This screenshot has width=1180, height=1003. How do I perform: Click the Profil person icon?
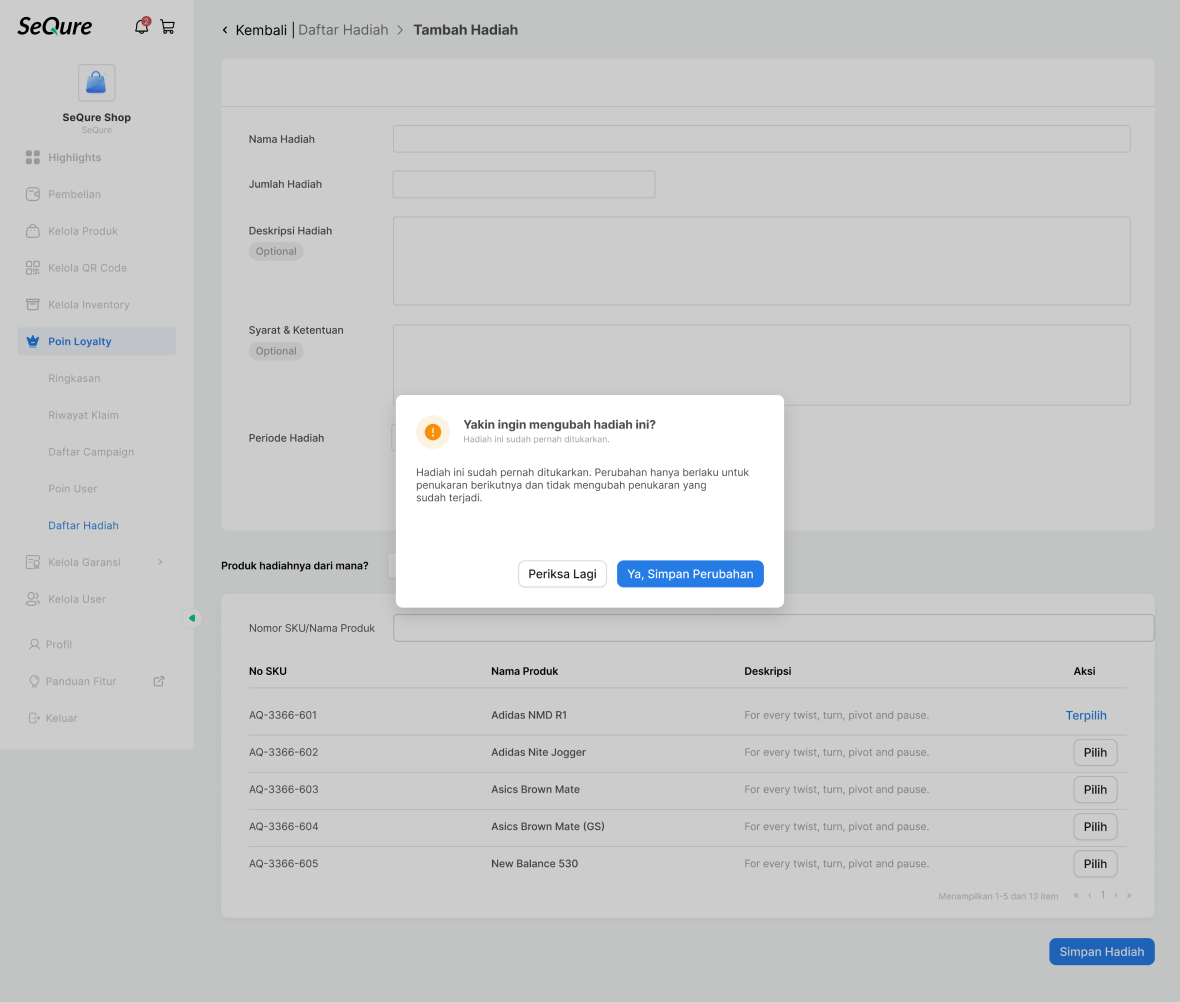click(x=34, y=645)
